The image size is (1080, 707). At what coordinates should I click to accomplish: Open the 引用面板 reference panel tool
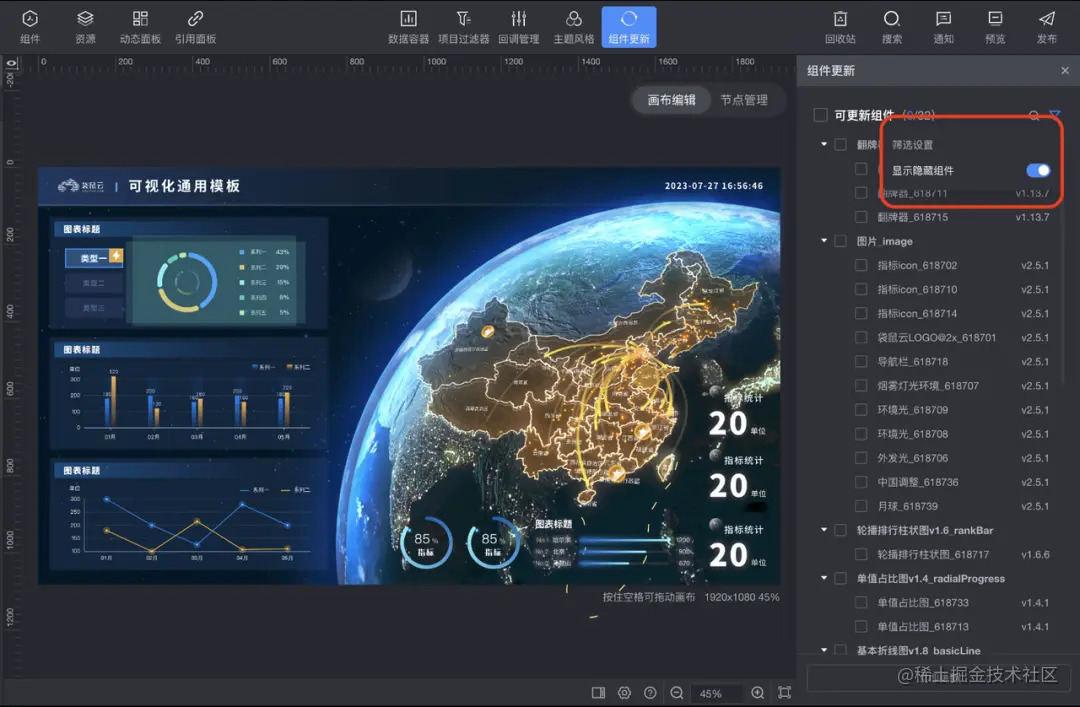click(x=195, y=27)
